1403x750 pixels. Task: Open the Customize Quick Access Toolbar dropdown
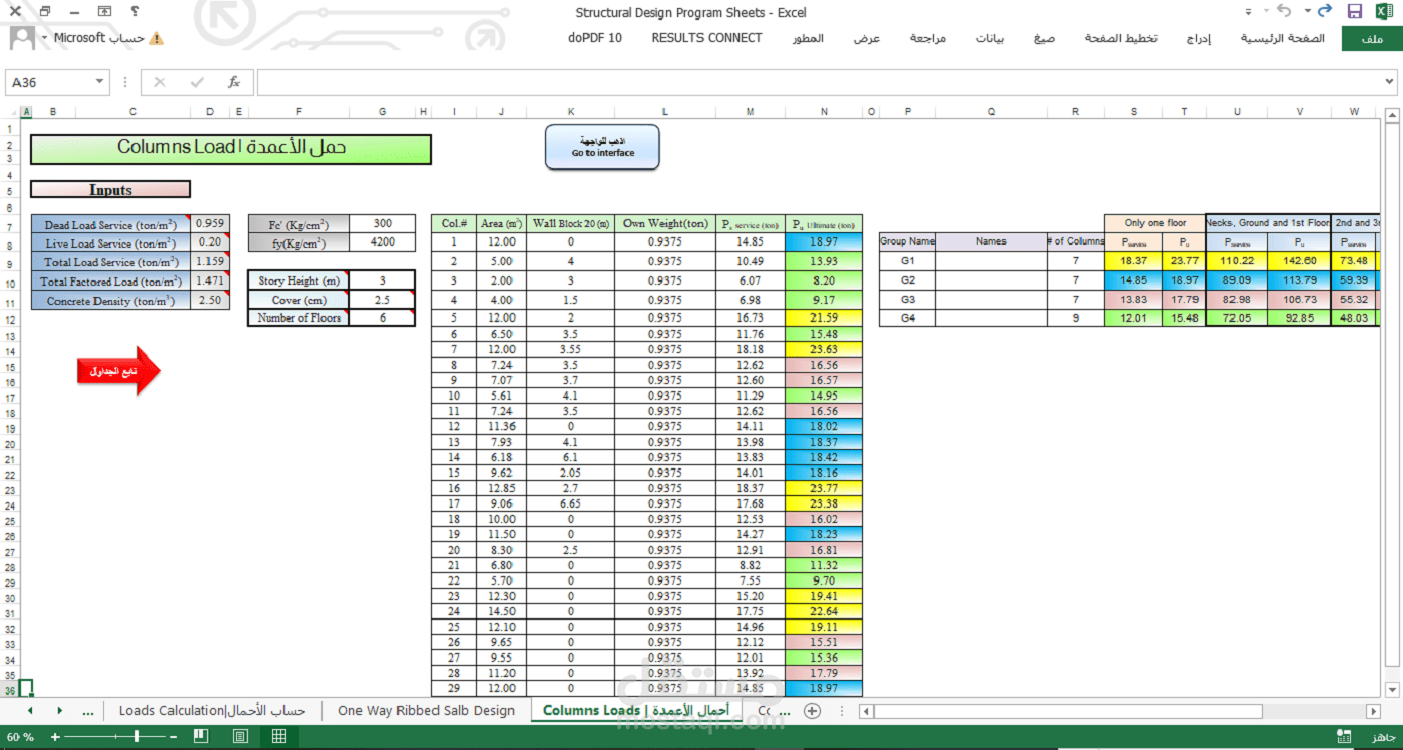pos(1247,12)
